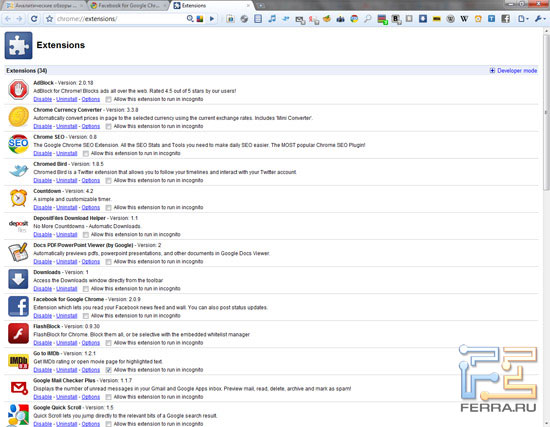The image size is (550, 427).
Task: Disable the AdBlock extension
Action: coord(42,99)
